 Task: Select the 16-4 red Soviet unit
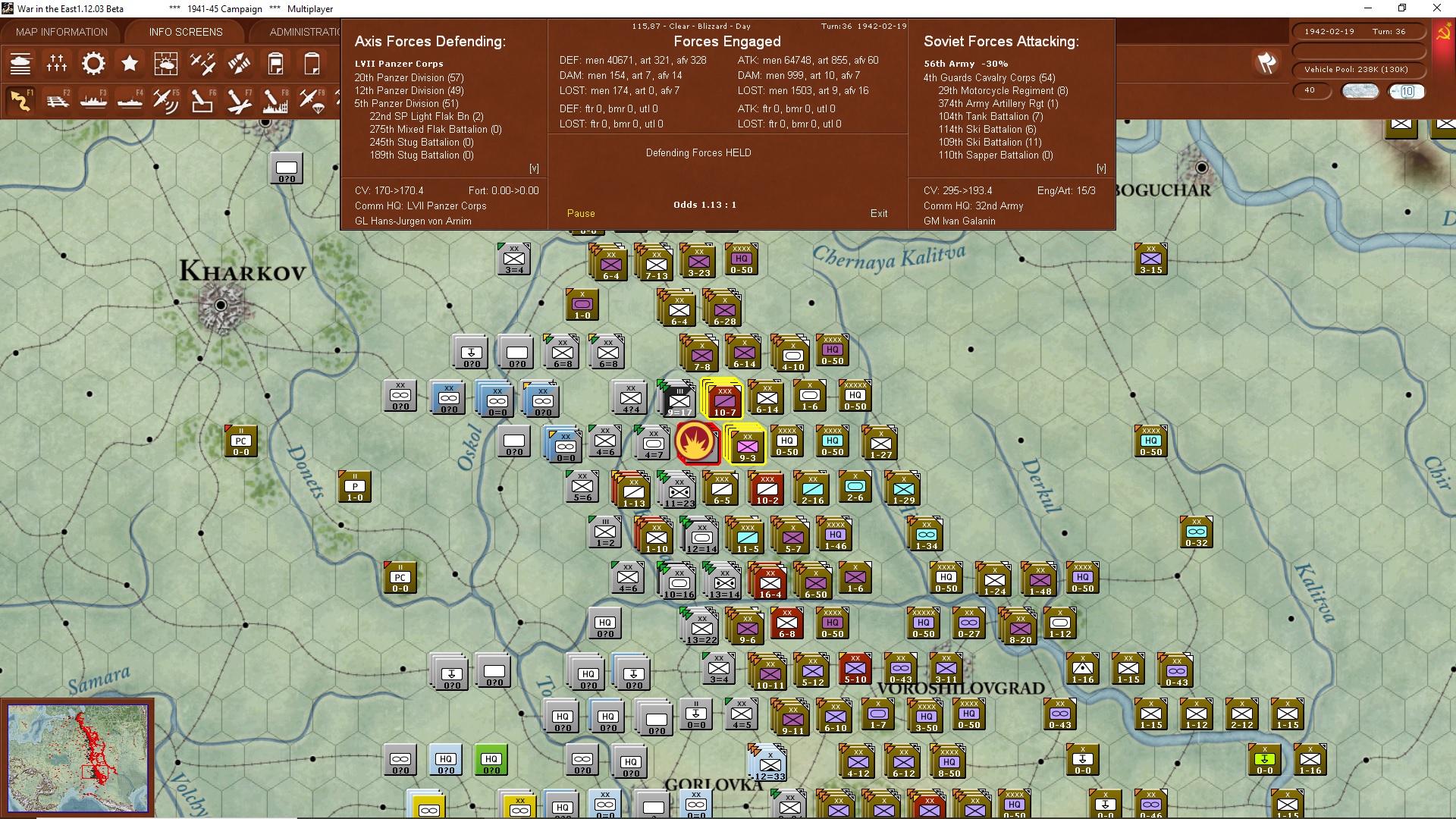(770, 582)
